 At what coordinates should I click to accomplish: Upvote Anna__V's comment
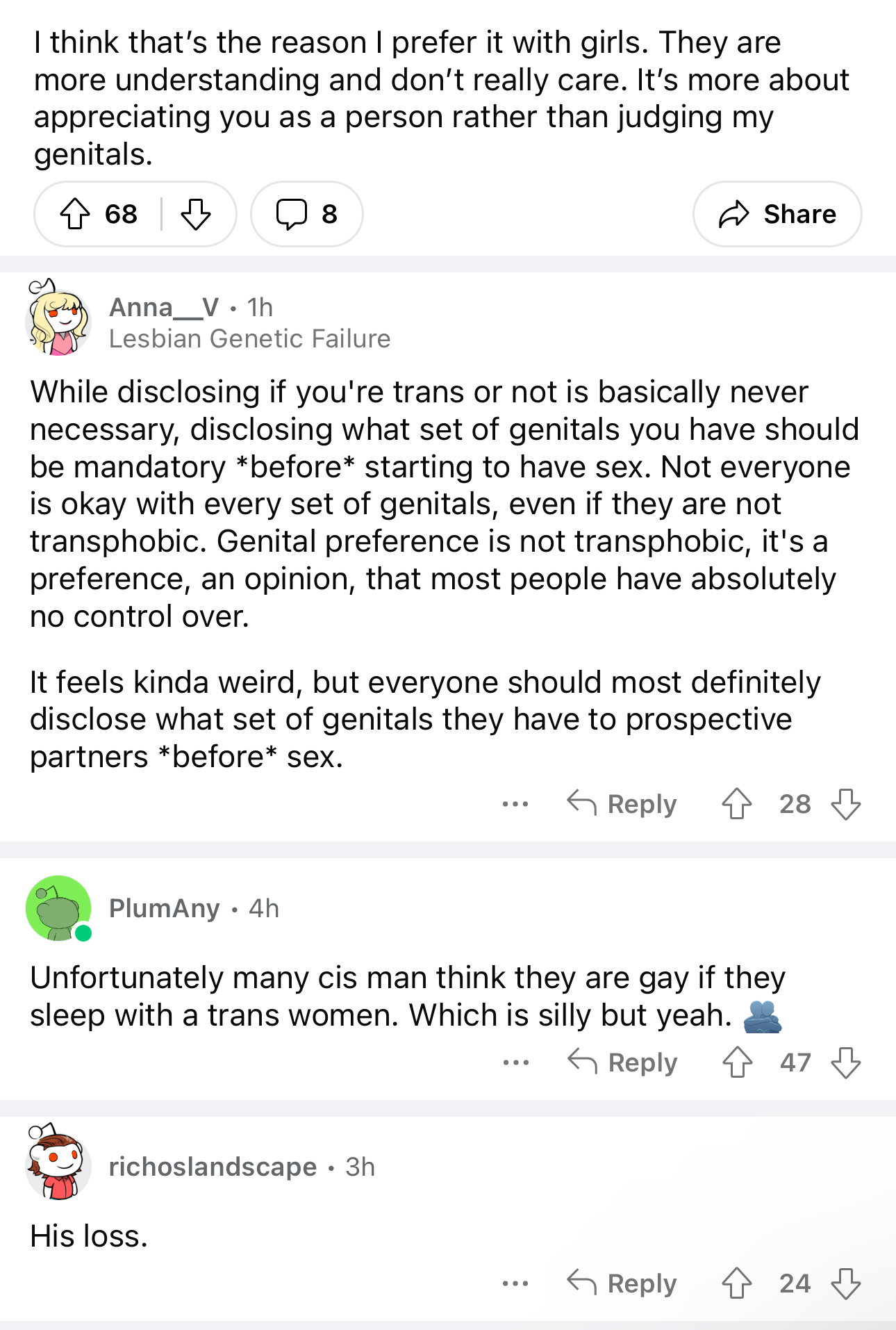(737, 804)
